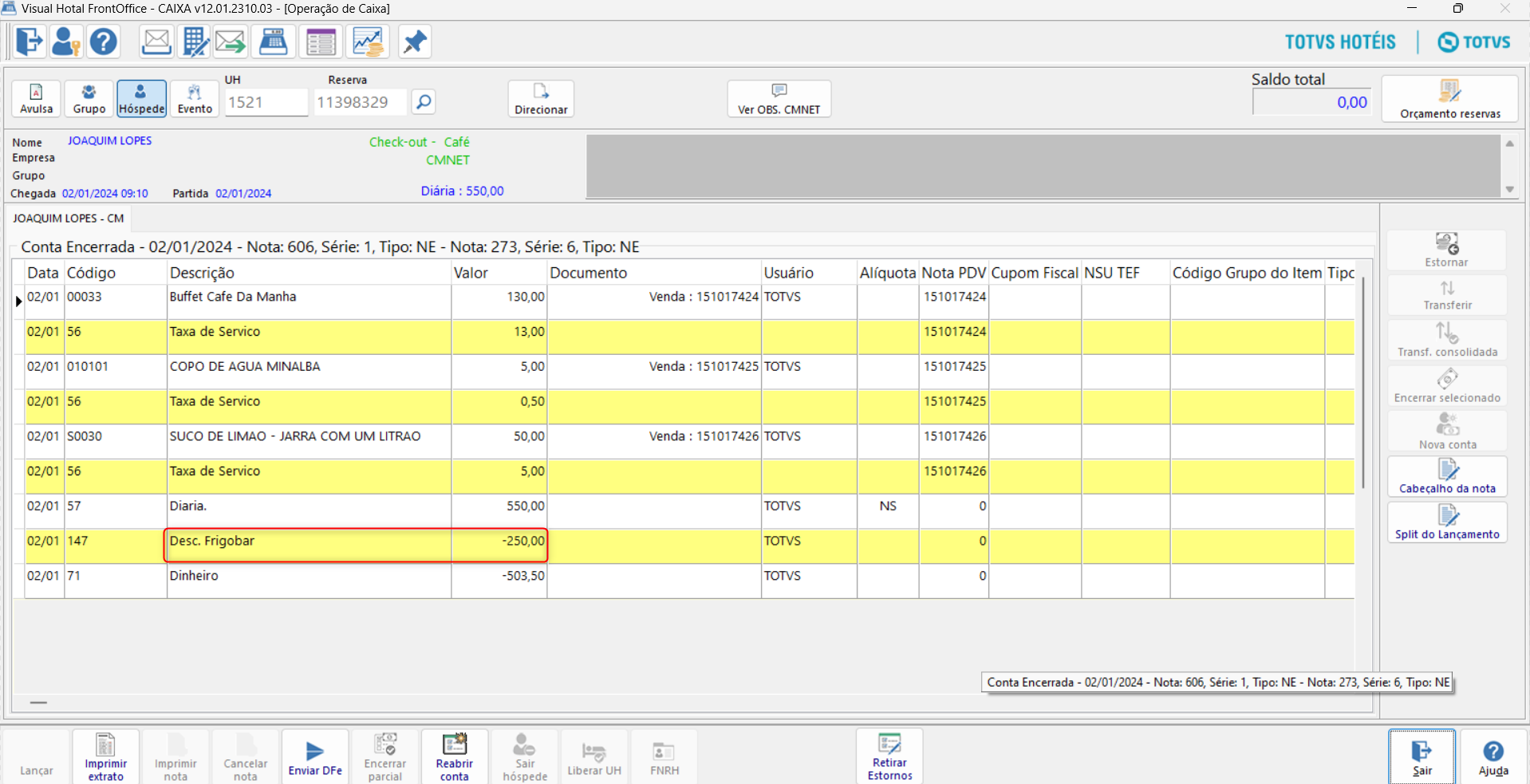Click the magnifier search button beside Reserva

(x=424, y=102)
